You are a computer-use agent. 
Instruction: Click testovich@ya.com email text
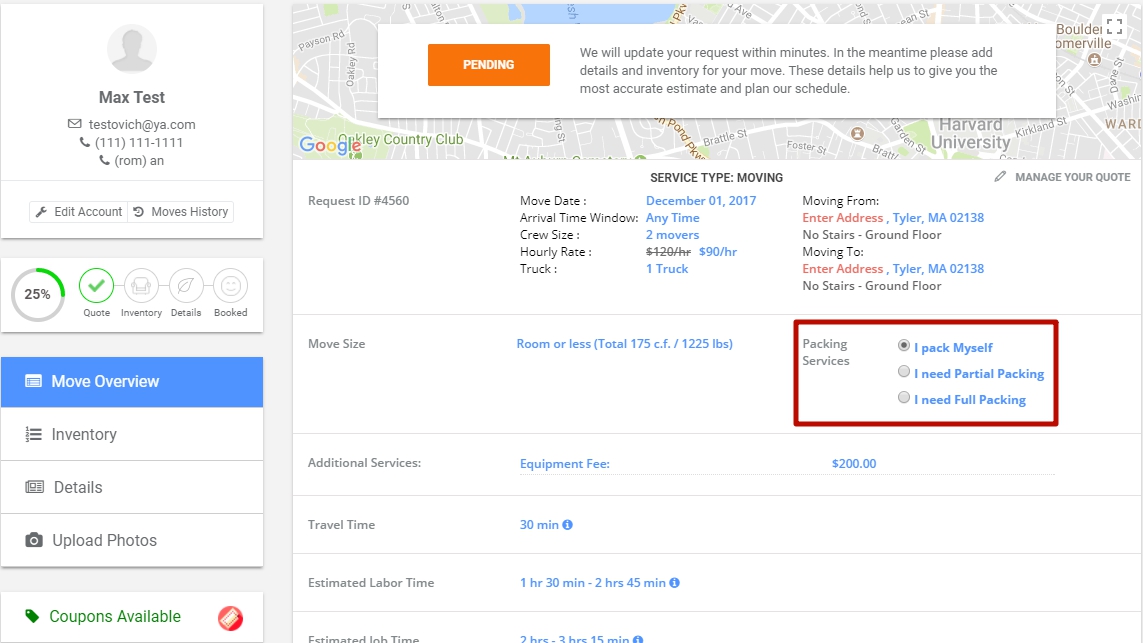pyautogui.click(x=142, y=125)
